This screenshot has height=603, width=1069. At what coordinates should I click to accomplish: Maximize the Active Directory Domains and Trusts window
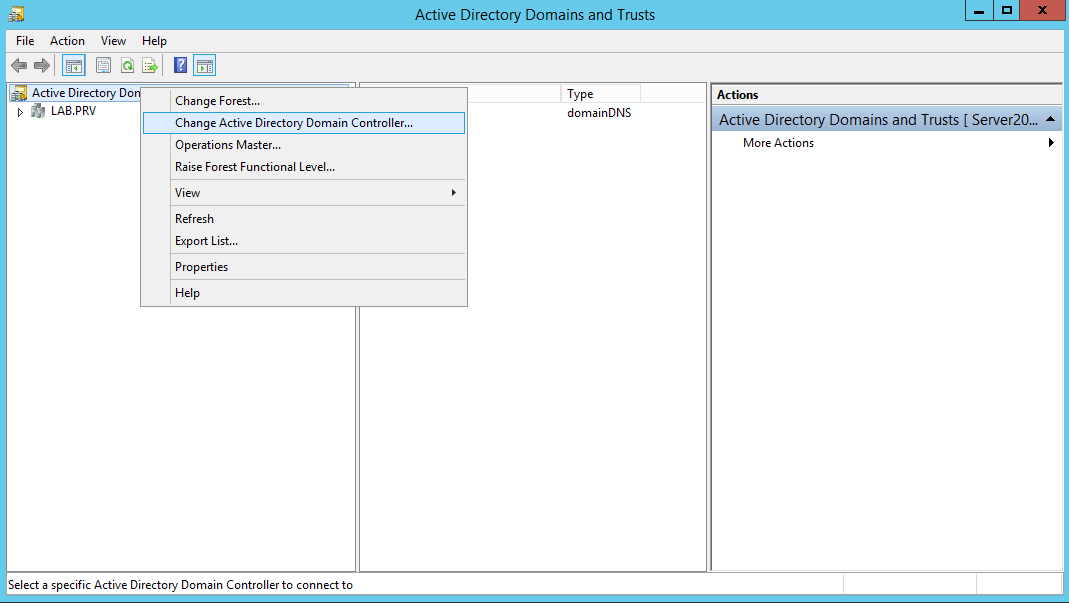pyautogui.click(x=1006, y=10)
